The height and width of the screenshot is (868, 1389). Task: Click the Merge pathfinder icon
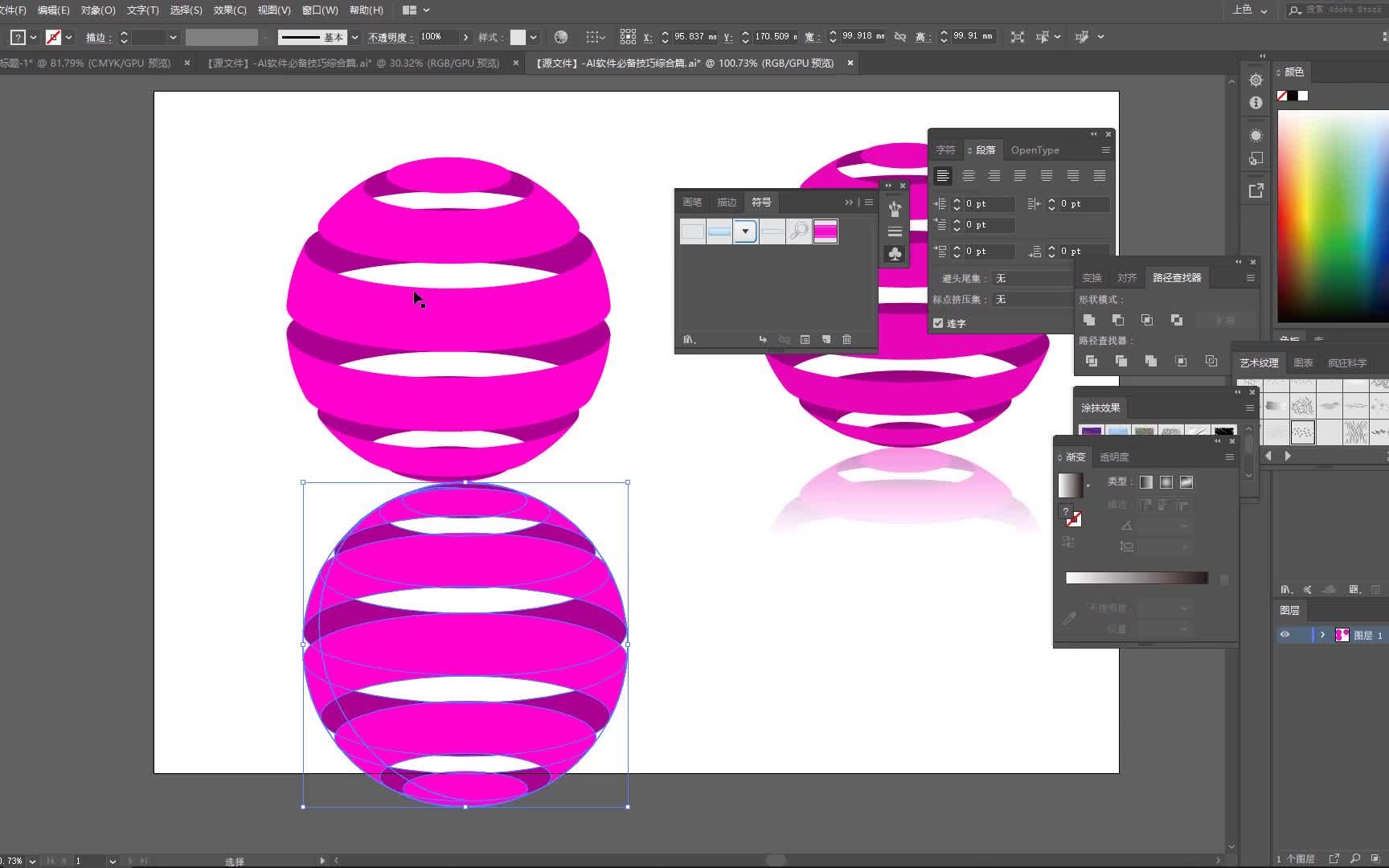pyautogui.click(x=1151, y=362)
